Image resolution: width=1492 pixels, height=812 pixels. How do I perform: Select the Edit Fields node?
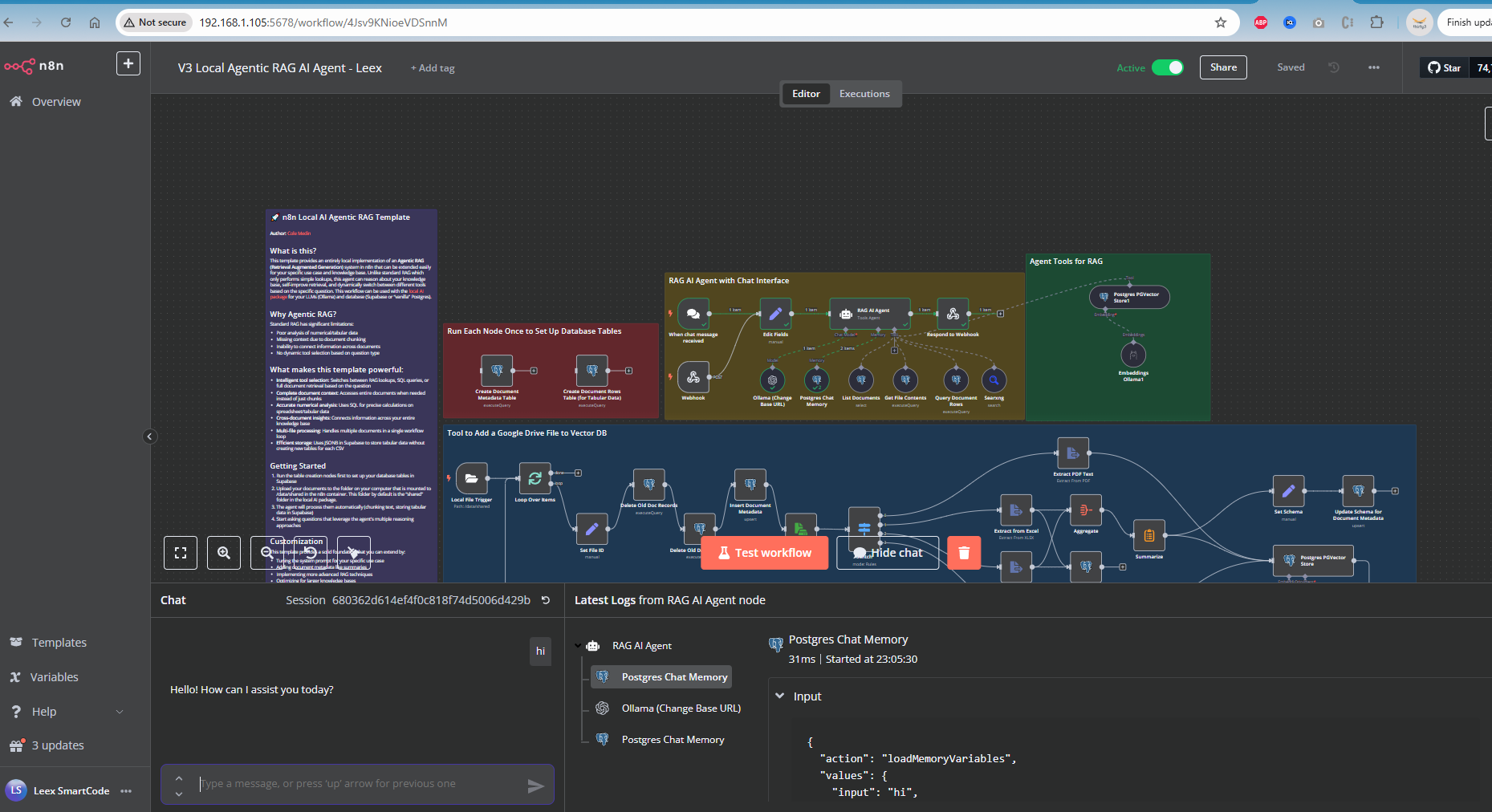click(775, 314)
